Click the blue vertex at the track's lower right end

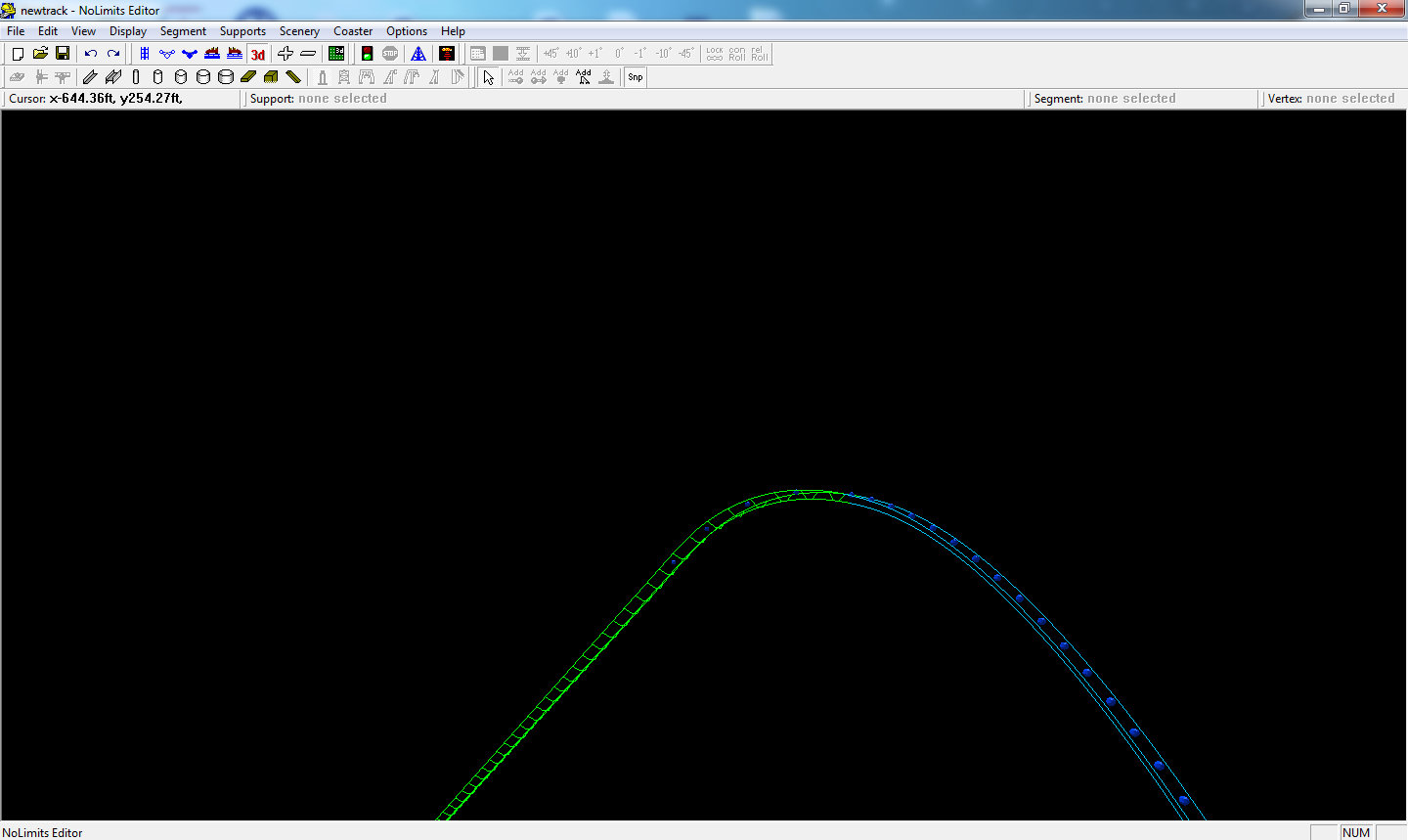pos(1182,799)
